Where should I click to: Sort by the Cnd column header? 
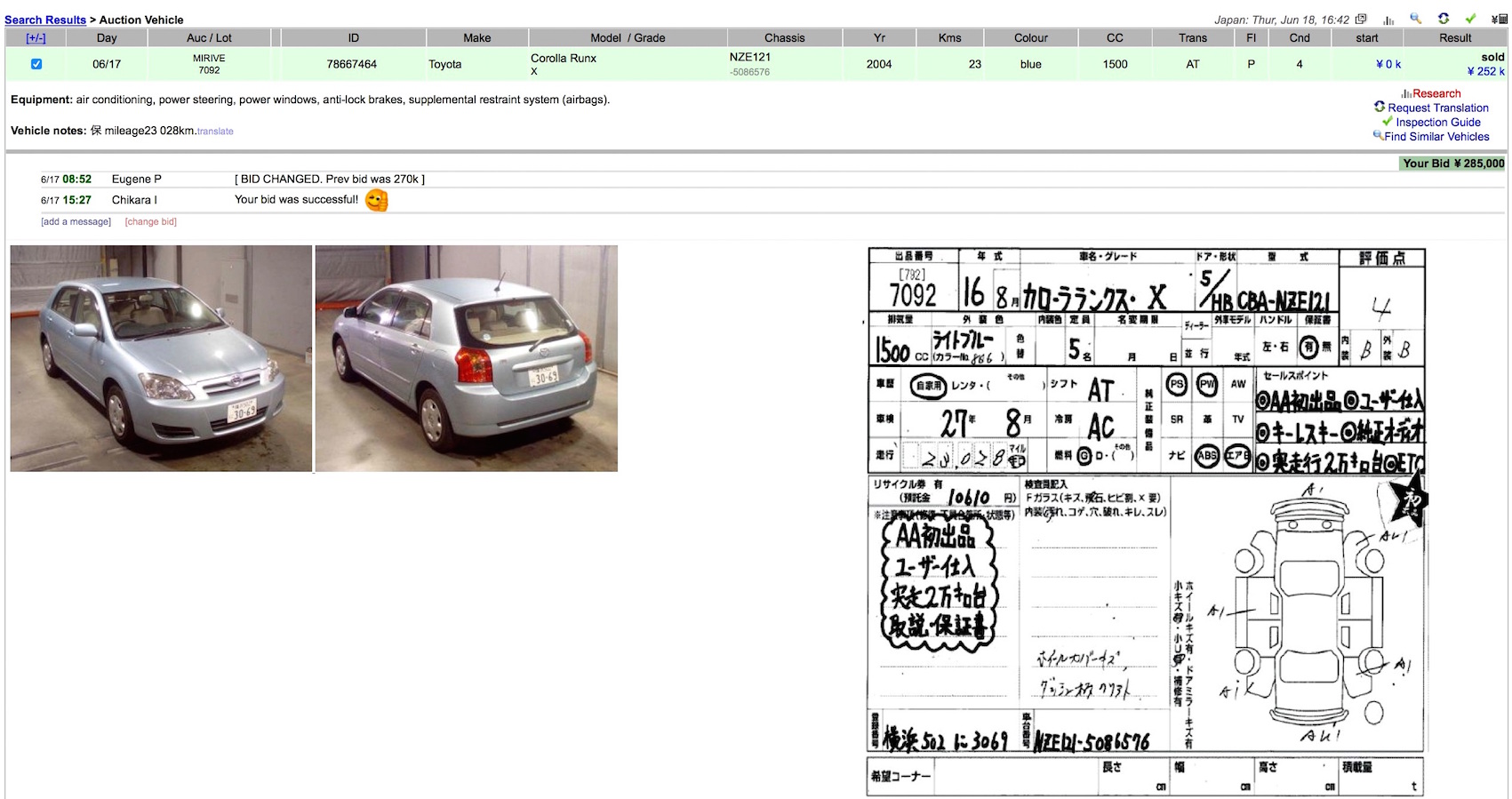(1300, 38)
